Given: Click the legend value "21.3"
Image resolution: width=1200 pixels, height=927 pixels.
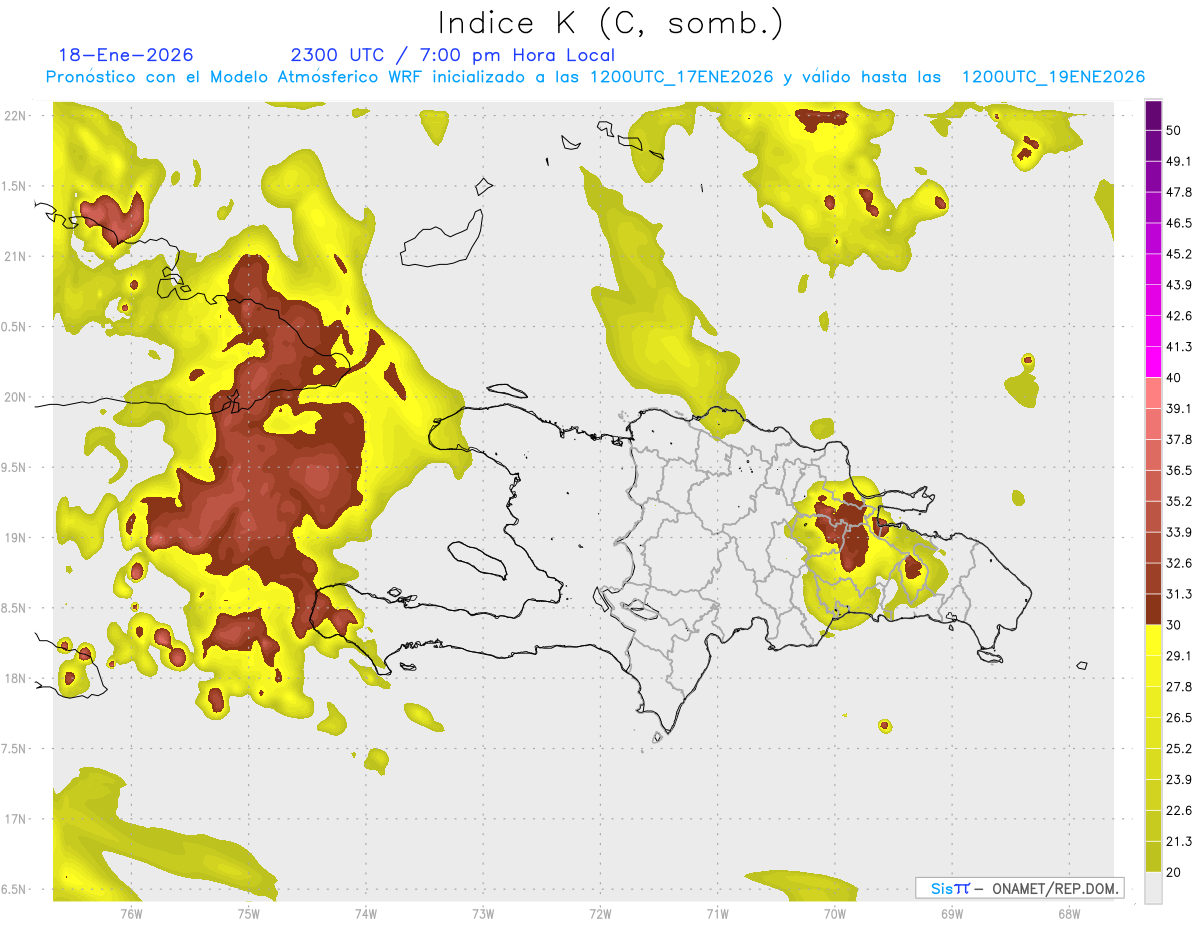Looking at the screenshot, I should [1179, 843].
